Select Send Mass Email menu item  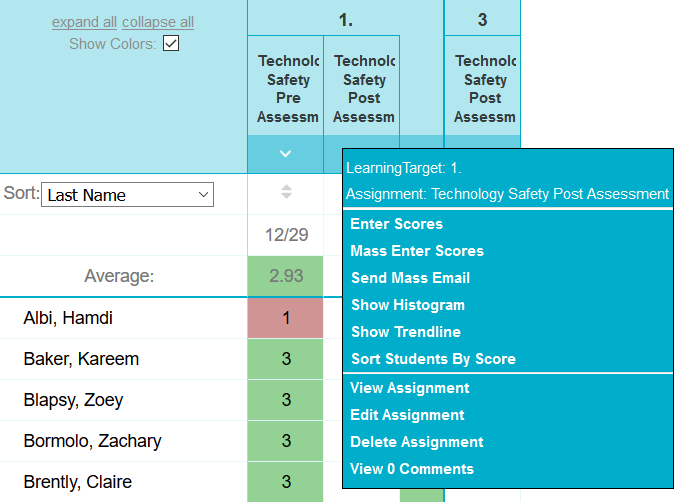[x=410, y=278]
